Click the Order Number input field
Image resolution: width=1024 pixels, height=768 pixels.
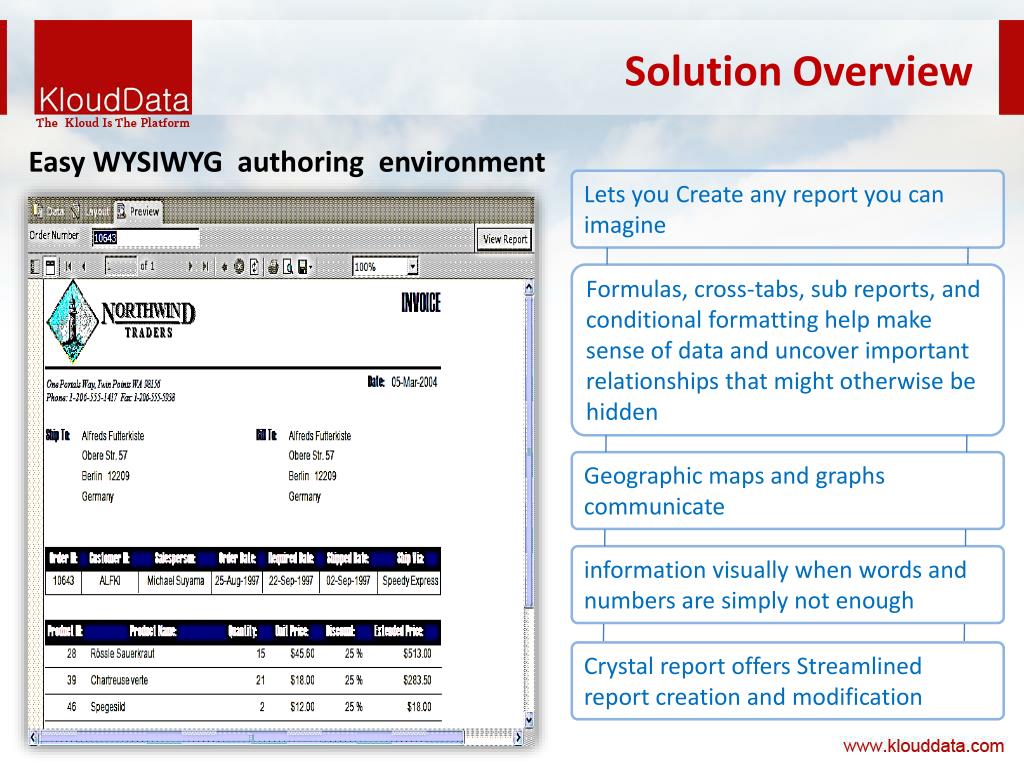pos(145,238)
